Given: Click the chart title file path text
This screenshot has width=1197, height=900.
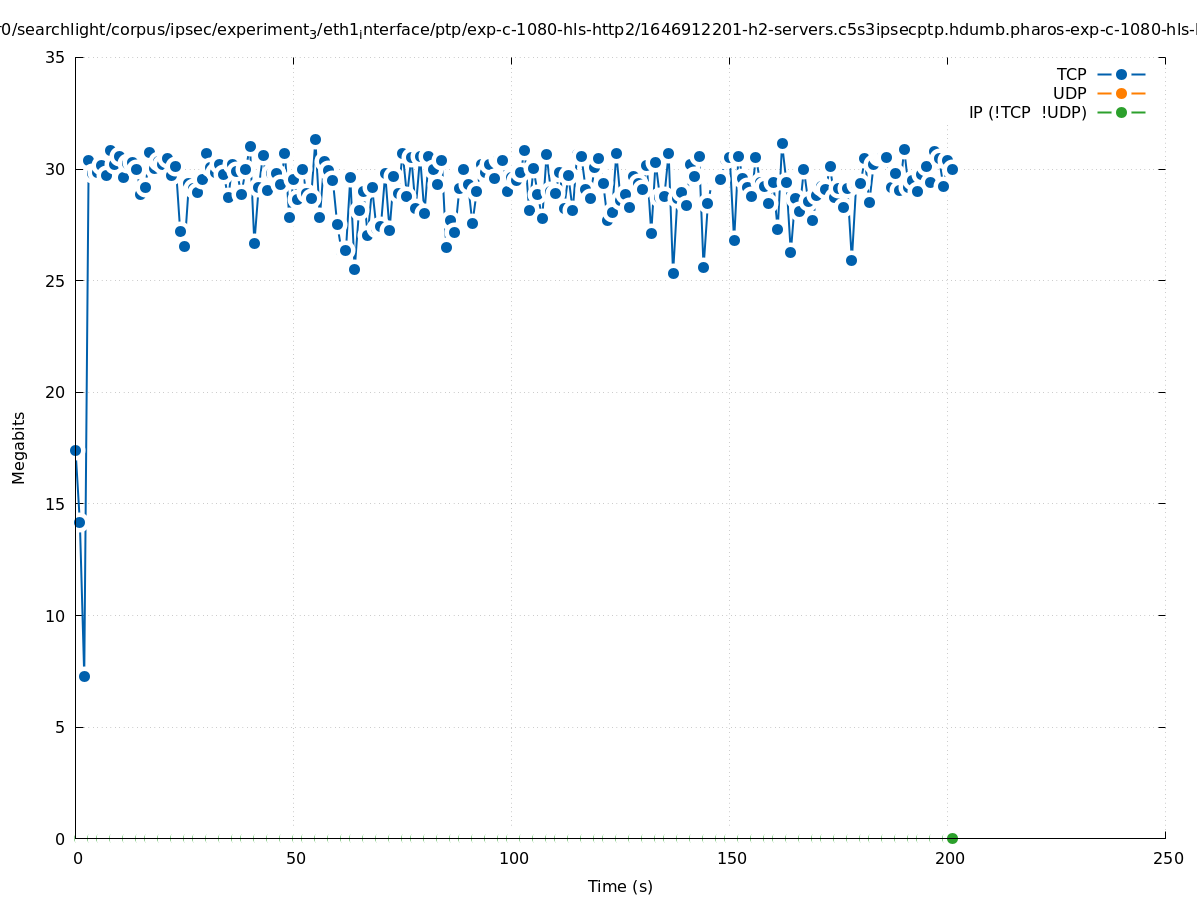Looking at the screenshot, I should 598,30.
